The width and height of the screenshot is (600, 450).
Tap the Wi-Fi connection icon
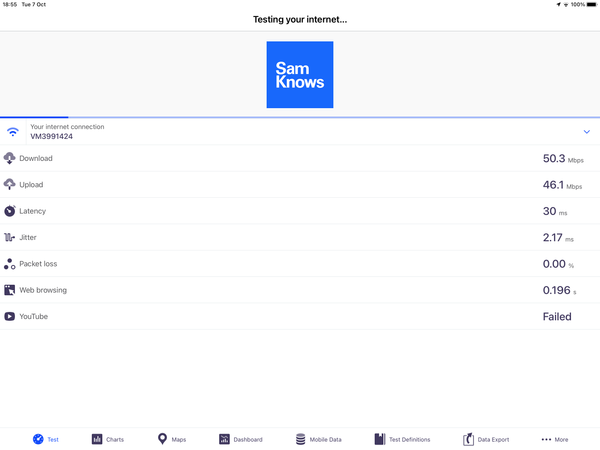click(13, 132)
